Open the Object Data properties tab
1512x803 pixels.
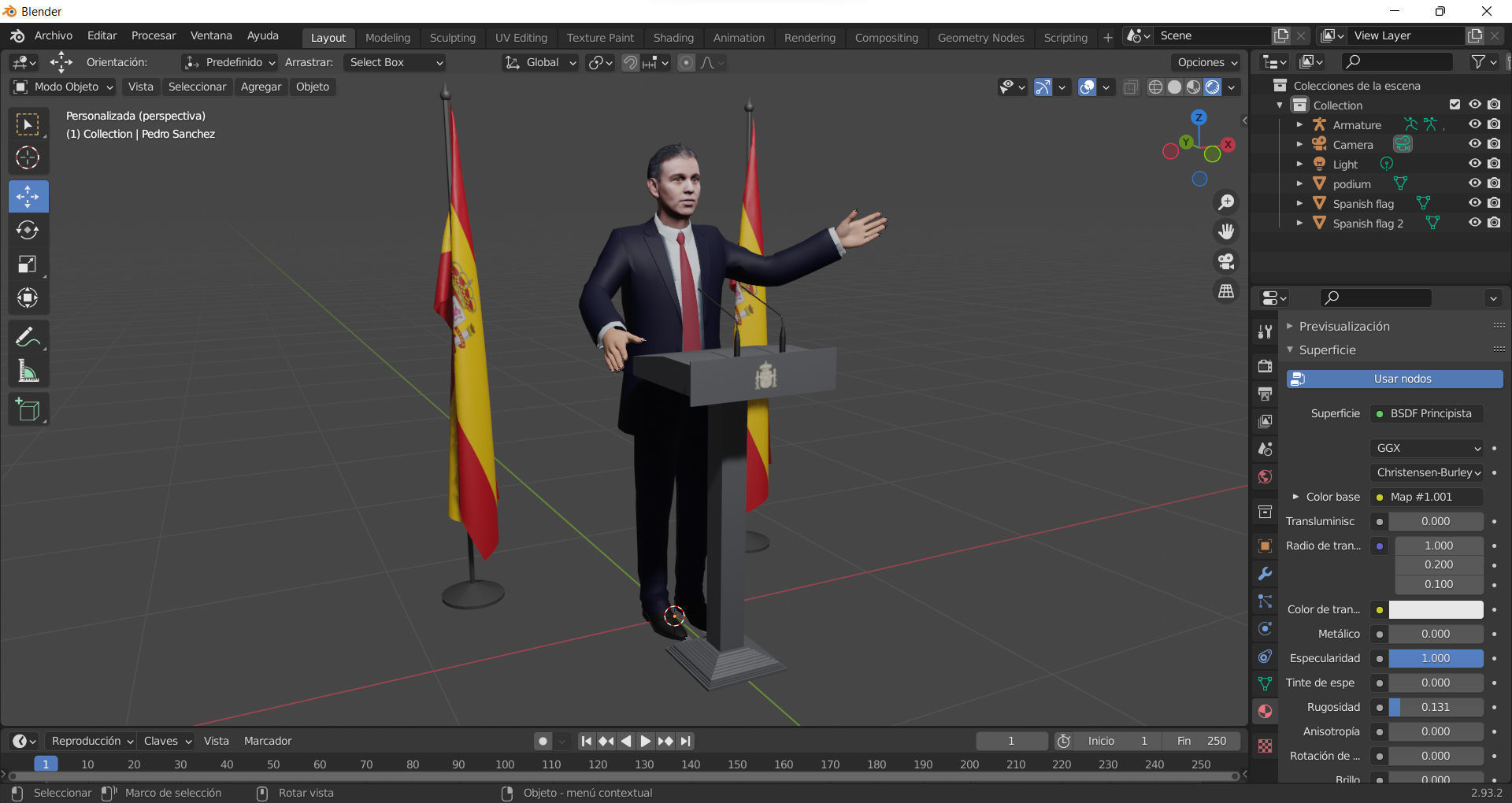pyautogui.click(x=1265, y=683)
